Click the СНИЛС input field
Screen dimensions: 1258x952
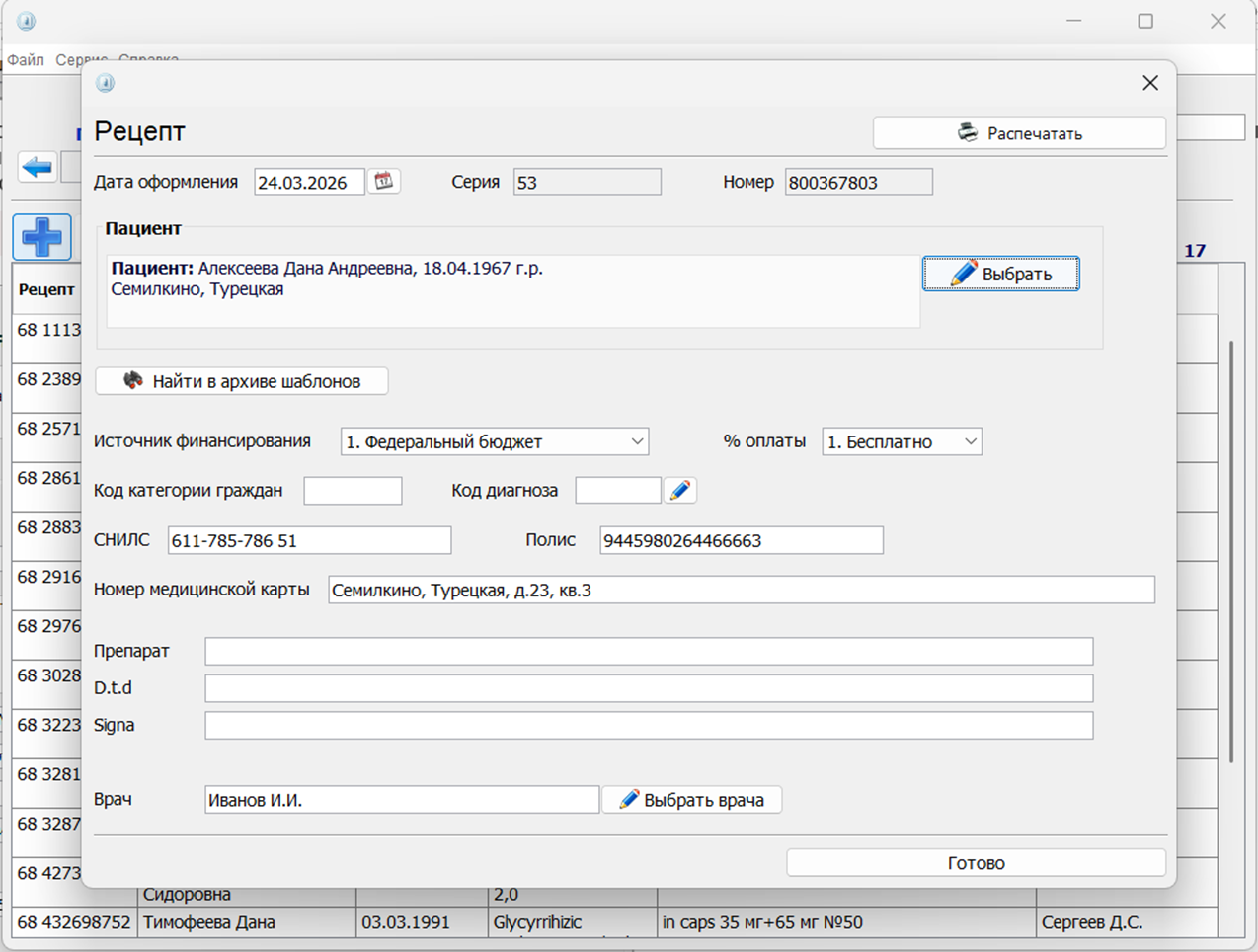(x=309, y=540)
